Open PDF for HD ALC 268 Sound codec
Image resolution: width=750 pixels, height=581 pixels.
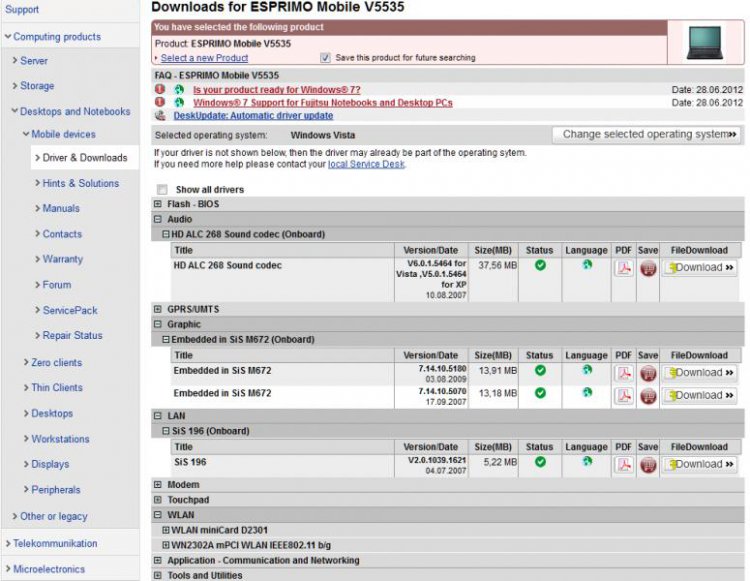(x=624, y=268)
